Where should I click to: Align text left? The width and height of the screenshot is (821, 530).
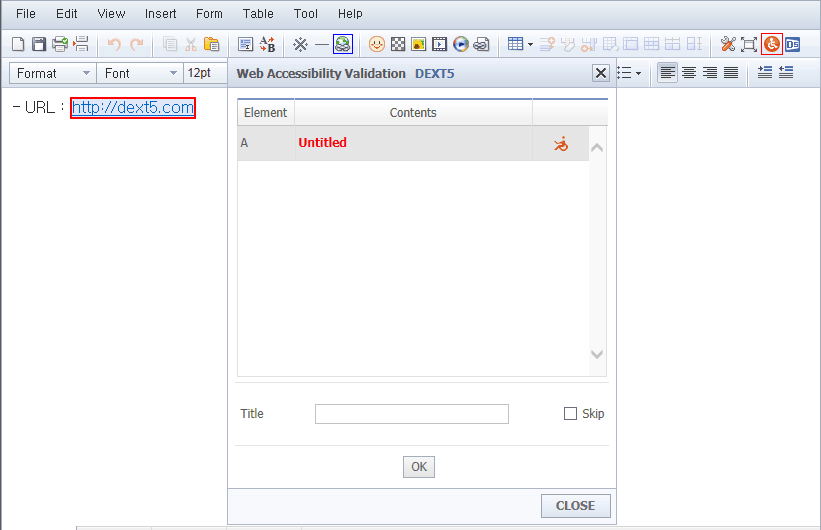(x=668, y=73)
